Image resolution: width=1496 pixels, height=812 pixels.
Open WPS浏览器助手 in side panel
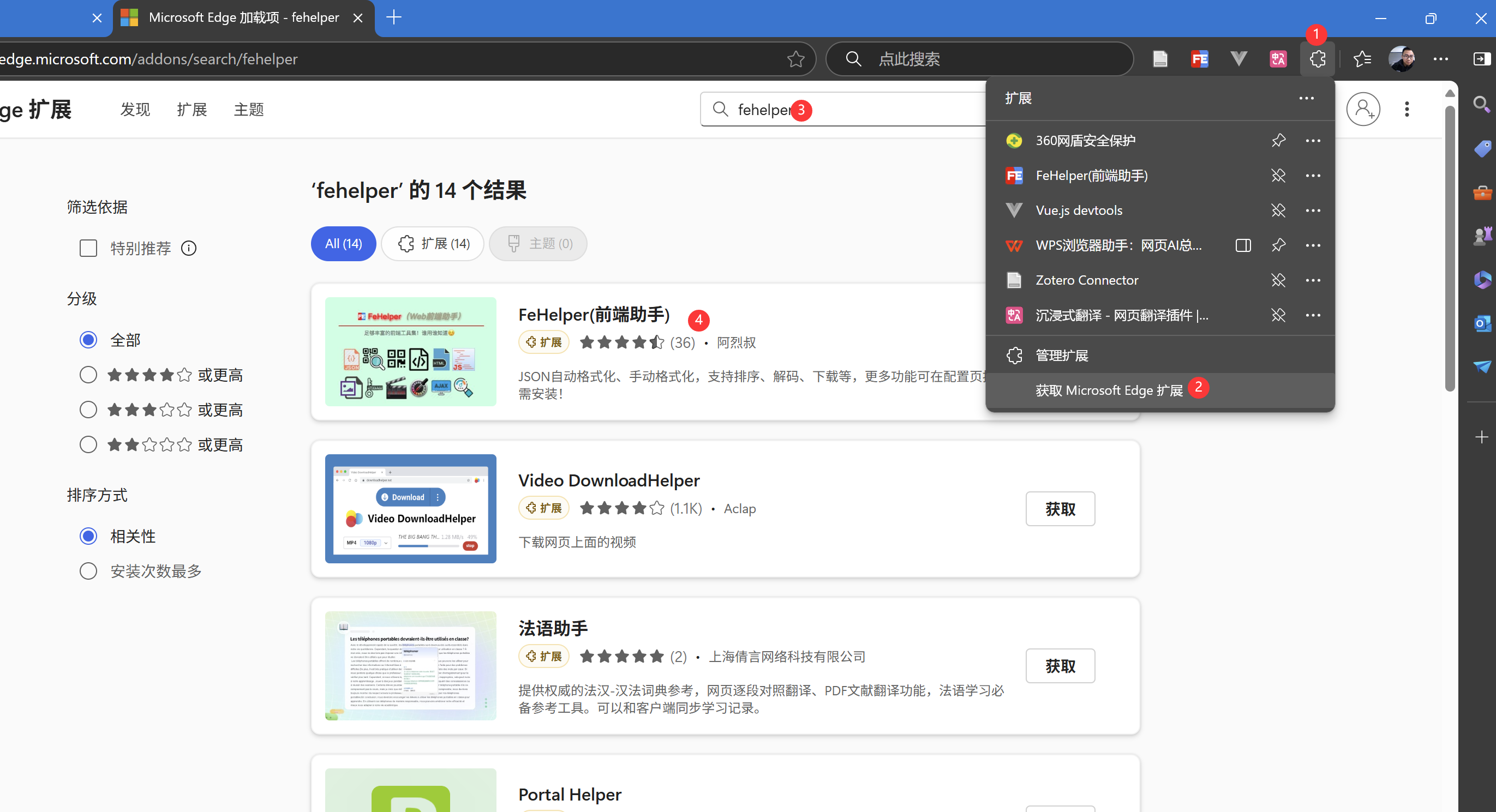[1243, 245]
